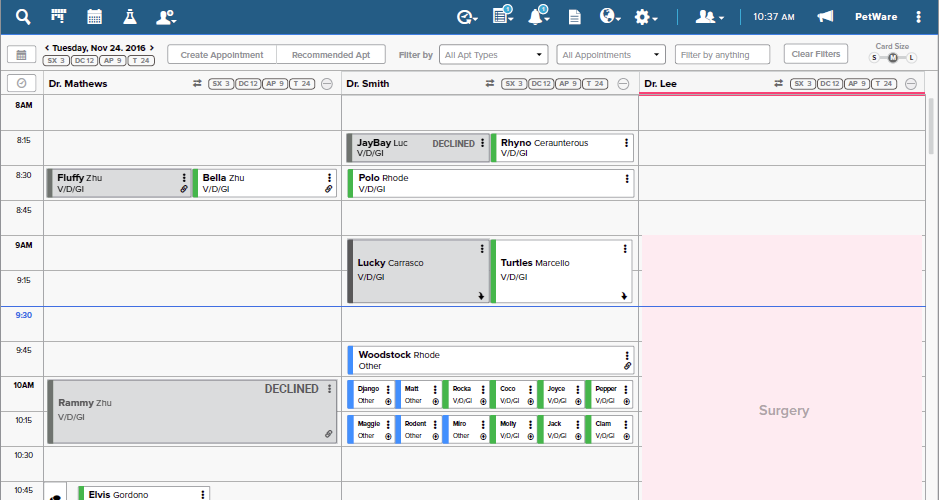The image size is (939, 500).
Task: Click the megaphone announcements icon
Action: pos(825,17)
